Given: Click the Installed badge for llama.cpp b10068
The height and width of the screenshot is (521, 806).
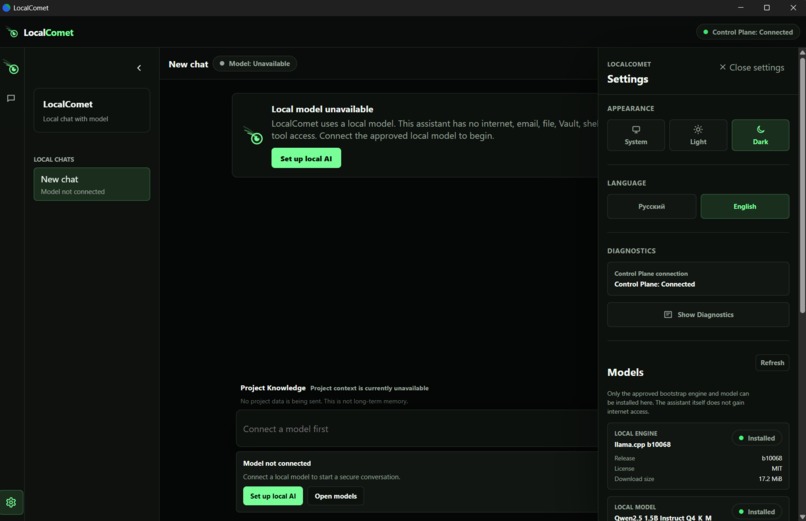Looking at the screenshot, I should pos(756,438).
